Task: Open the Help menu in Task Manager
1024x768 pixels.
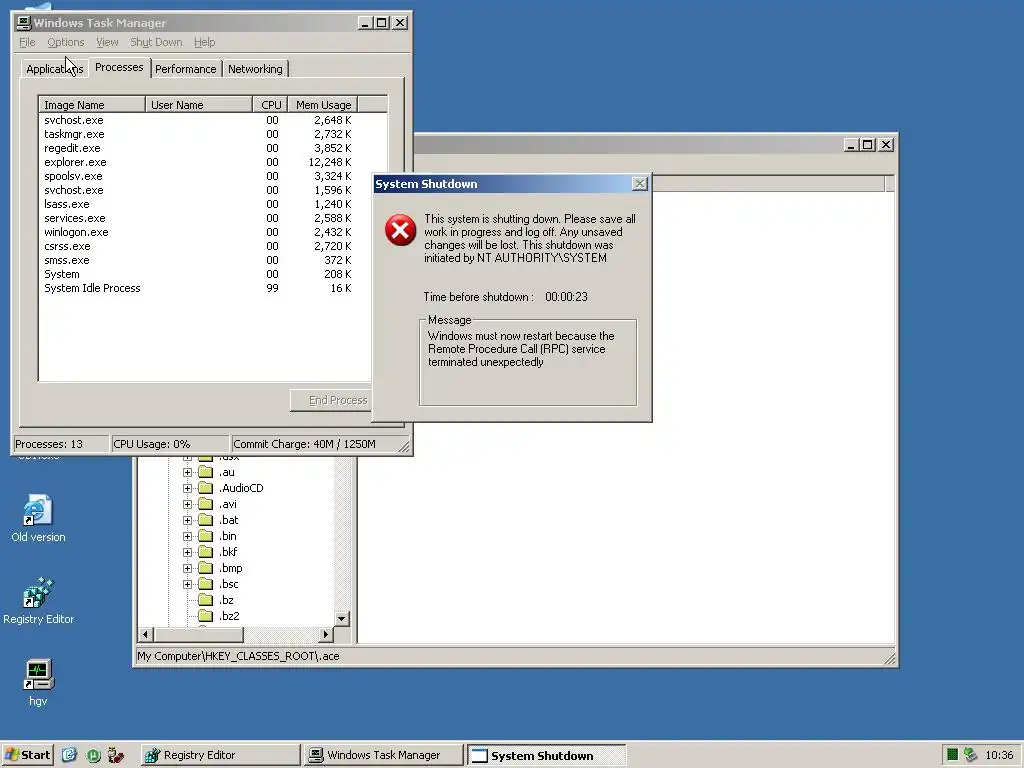Action: 204,42
